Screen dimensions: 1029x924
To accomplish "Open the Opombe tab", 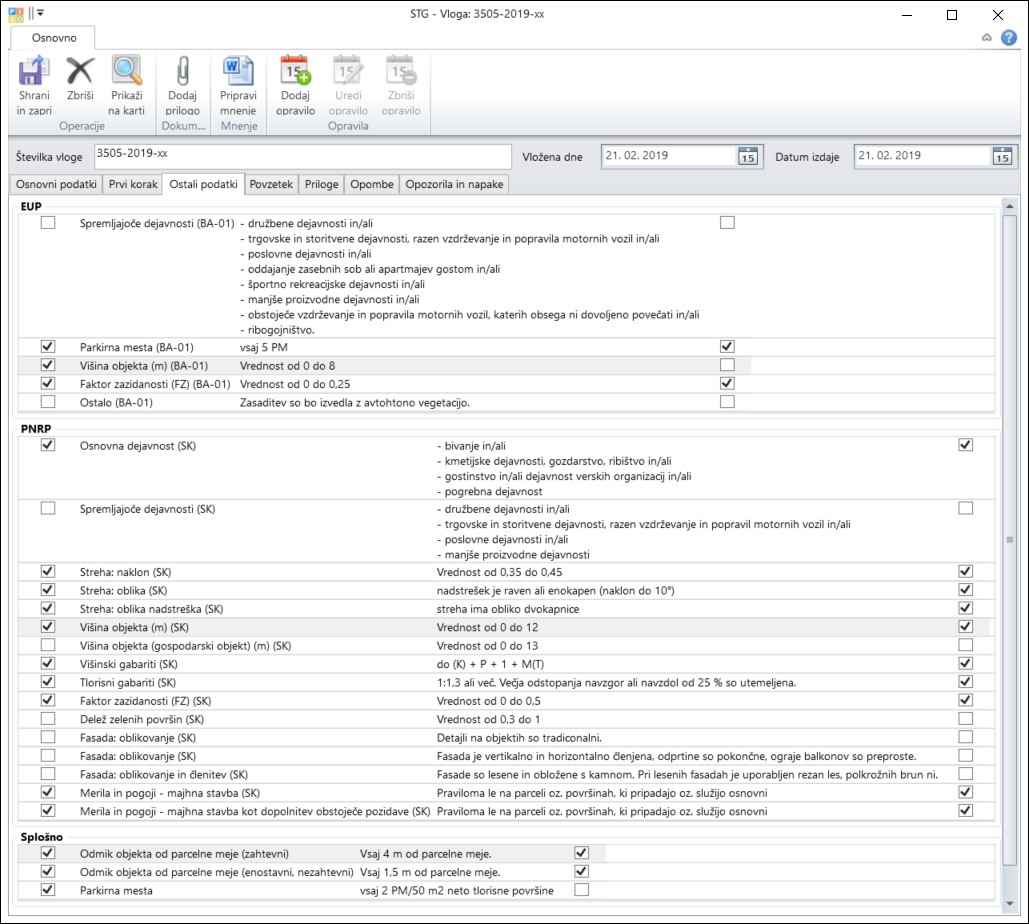I will (371, 184).
